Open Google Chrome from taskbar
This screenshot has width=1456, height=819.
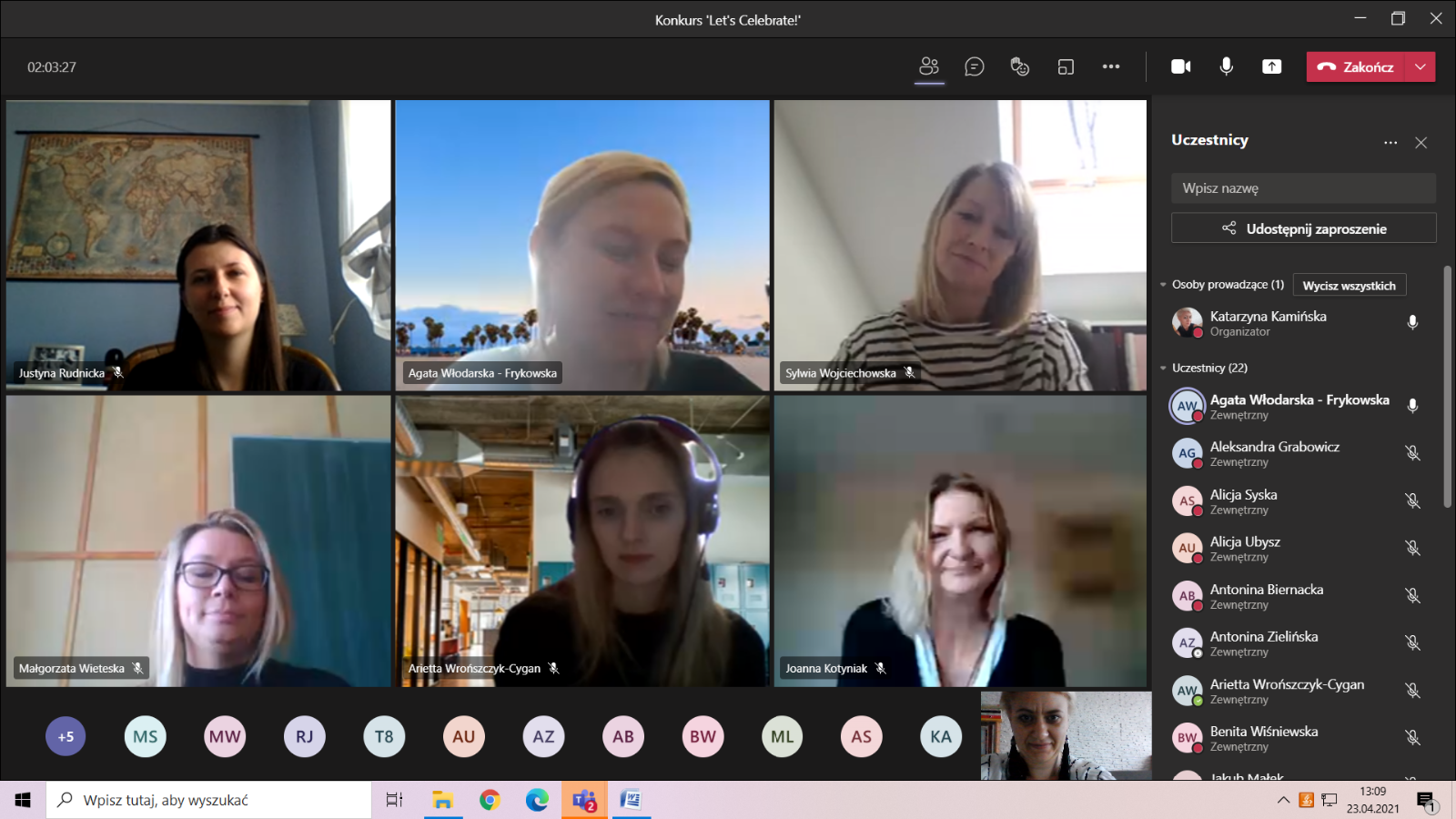(490, 800)
